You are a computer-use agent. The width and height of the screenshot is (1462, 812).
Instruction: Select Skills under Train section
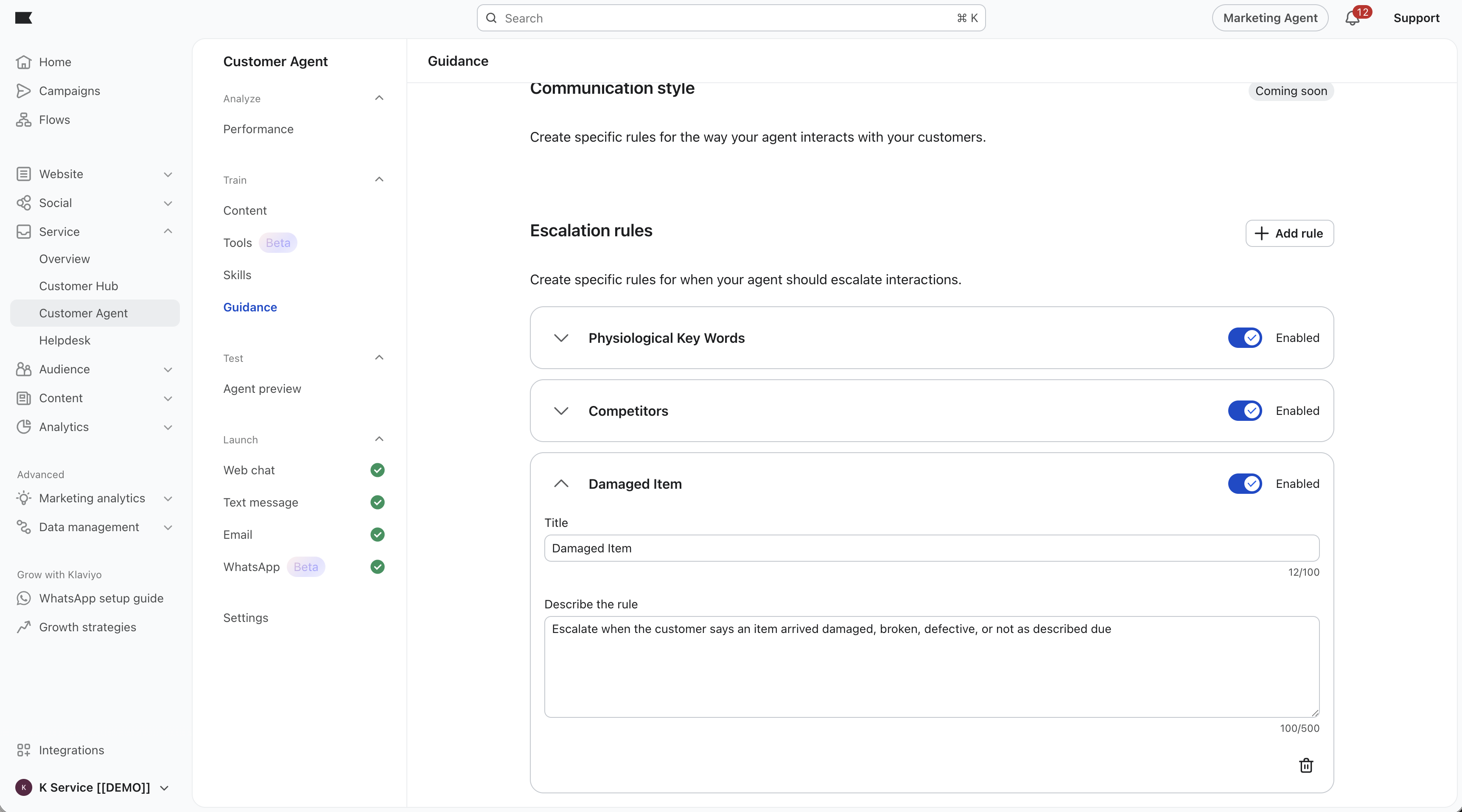(x=237, y=274)
